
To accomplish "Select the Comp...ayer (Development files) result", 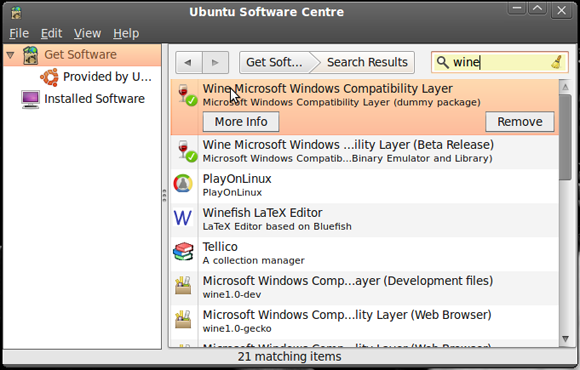I will pos(365,288).
